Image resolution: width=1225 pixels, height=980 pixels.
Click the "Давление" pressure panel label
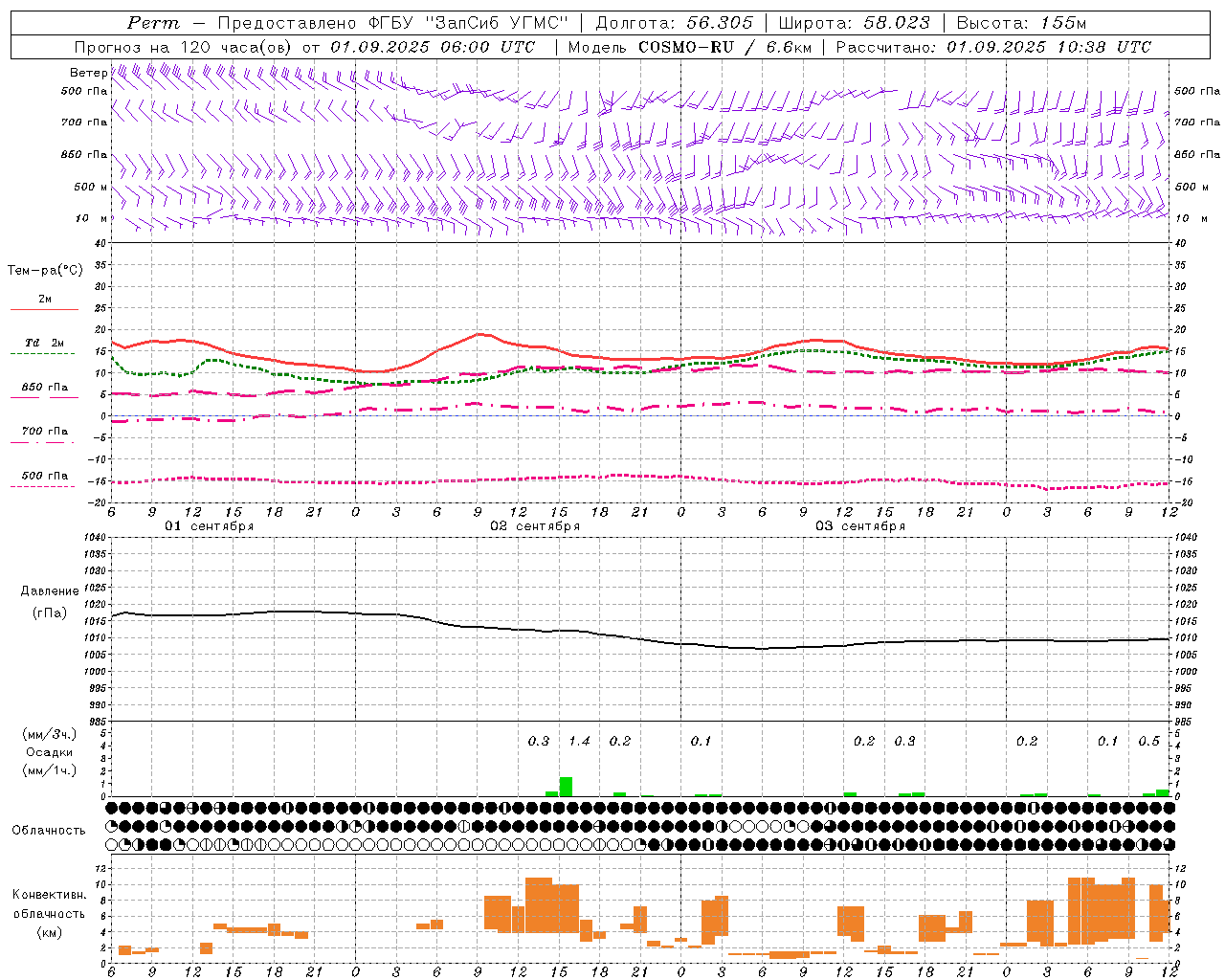(x=50, y=591)
